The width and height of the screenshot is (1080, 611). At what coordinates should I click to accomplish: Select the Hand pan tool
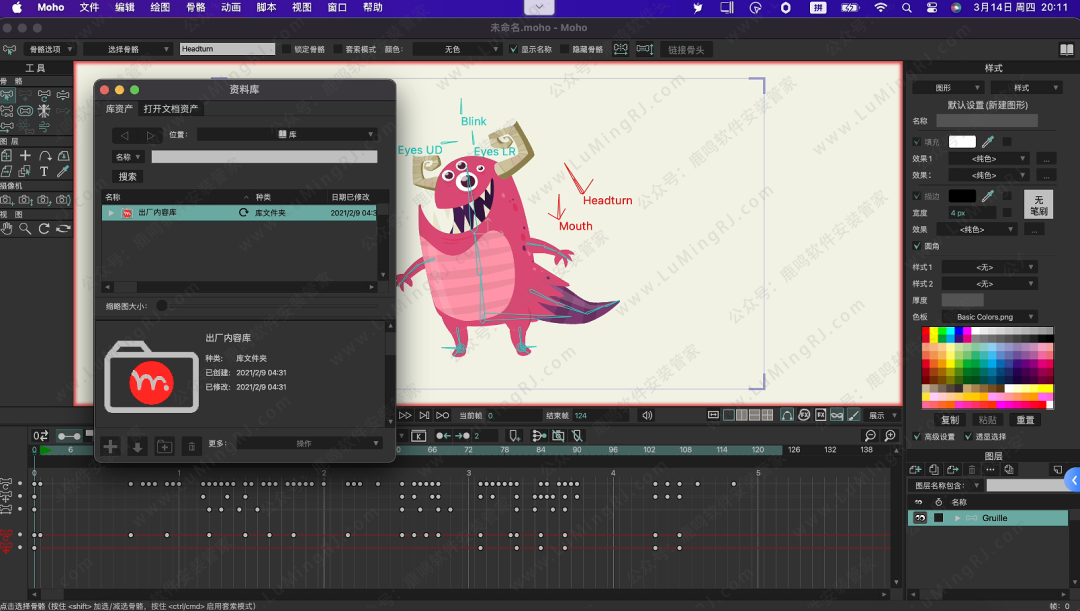pyautogui.click(x=7, y=229)
